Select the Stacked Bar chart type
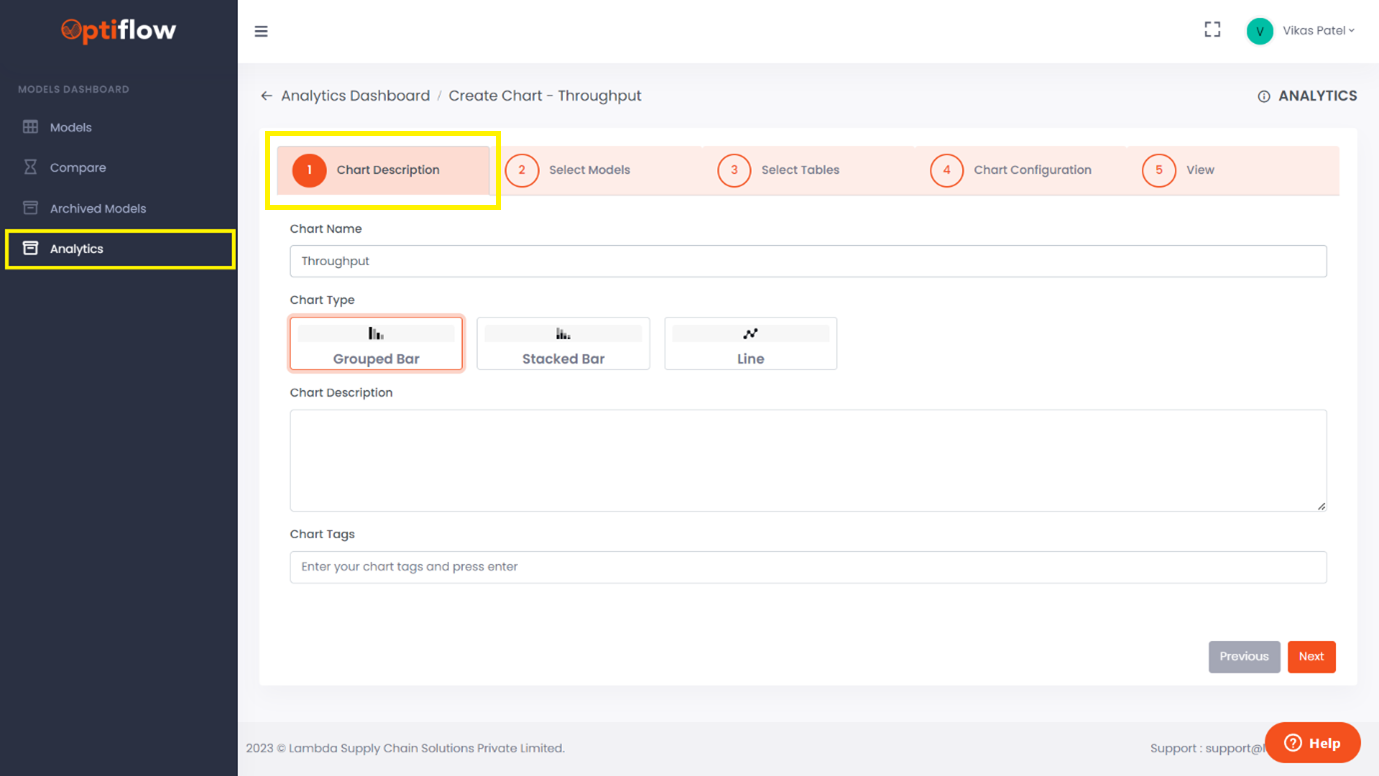This screenshot has height=776, width=1379. pos(563,343)
